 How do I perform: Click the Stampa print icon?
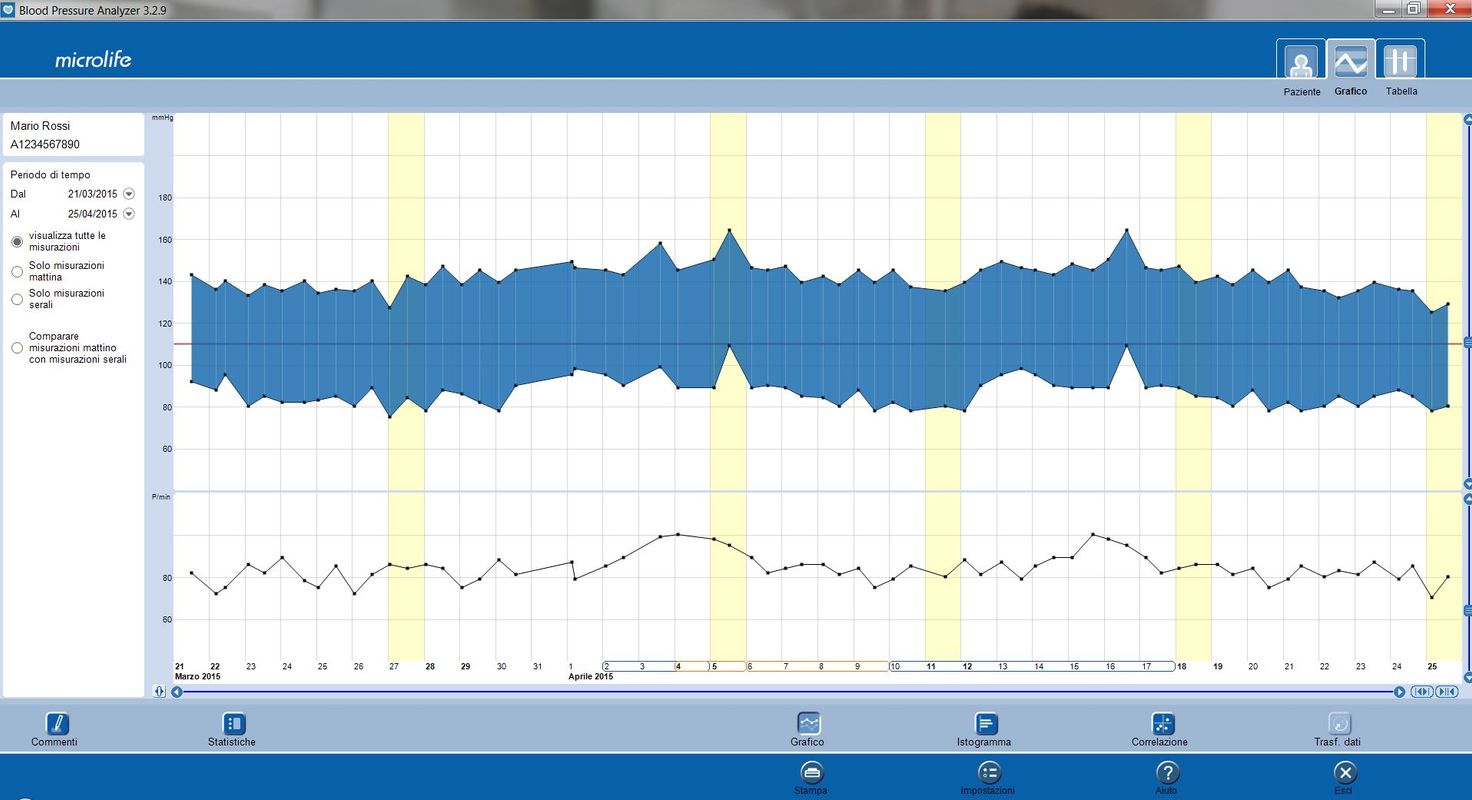click(811, 772)
